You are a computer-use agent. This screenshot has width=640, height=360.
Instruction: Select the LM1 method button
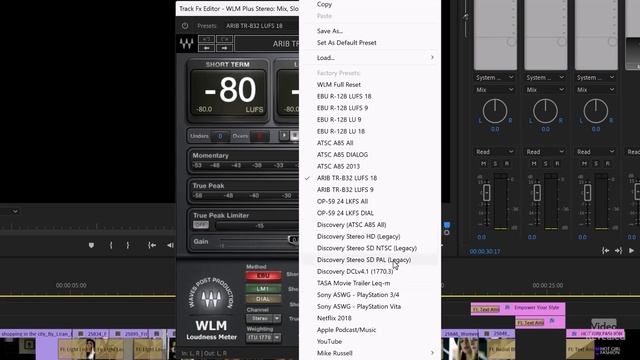[263, 288]
